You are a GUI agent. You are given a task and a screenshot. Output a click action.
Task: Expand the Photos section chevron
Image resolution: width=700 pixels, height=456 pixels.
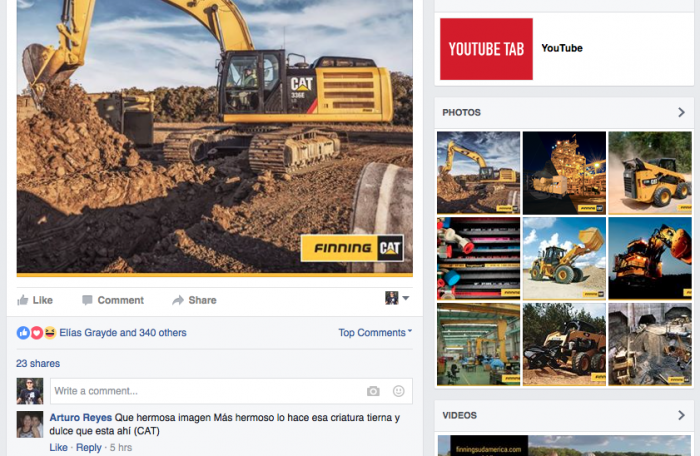pos(681,113)
